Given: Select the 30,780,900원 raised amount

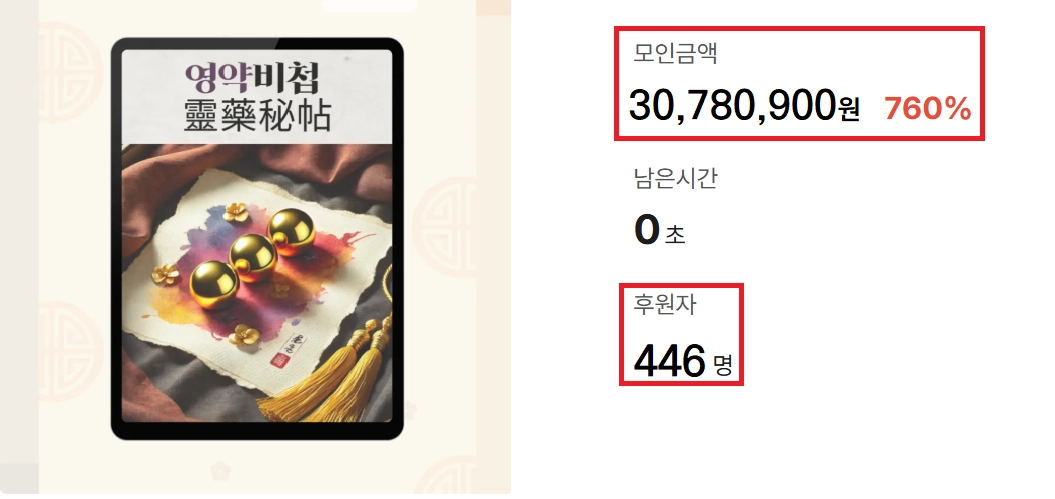Looking at the screenshot, I should [x=743, y=106].
